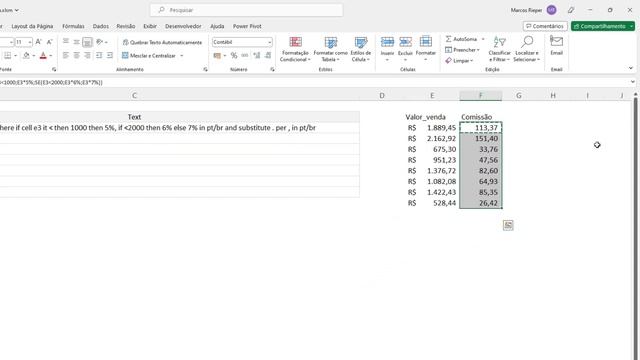Click Excluir cells icon
This screenshot has width=640, height=360.
(x=405, y=42)
